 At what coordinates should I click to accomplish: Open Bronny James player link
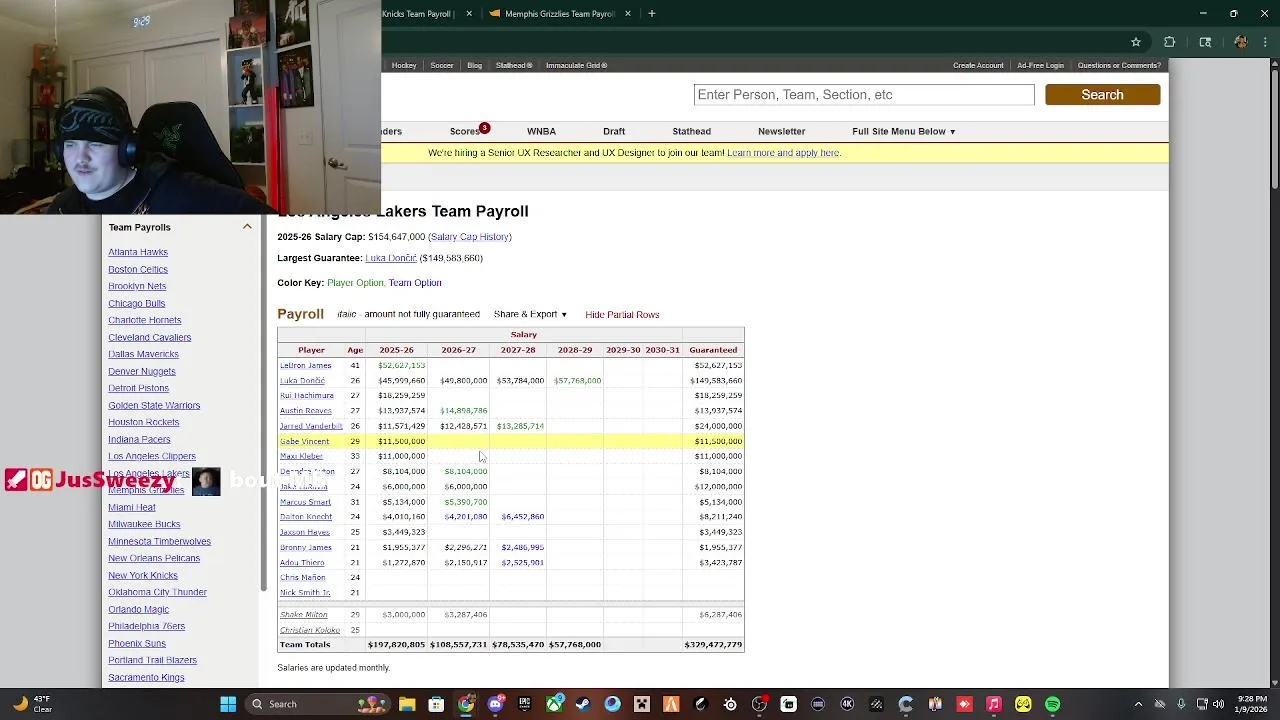[306, 547]
